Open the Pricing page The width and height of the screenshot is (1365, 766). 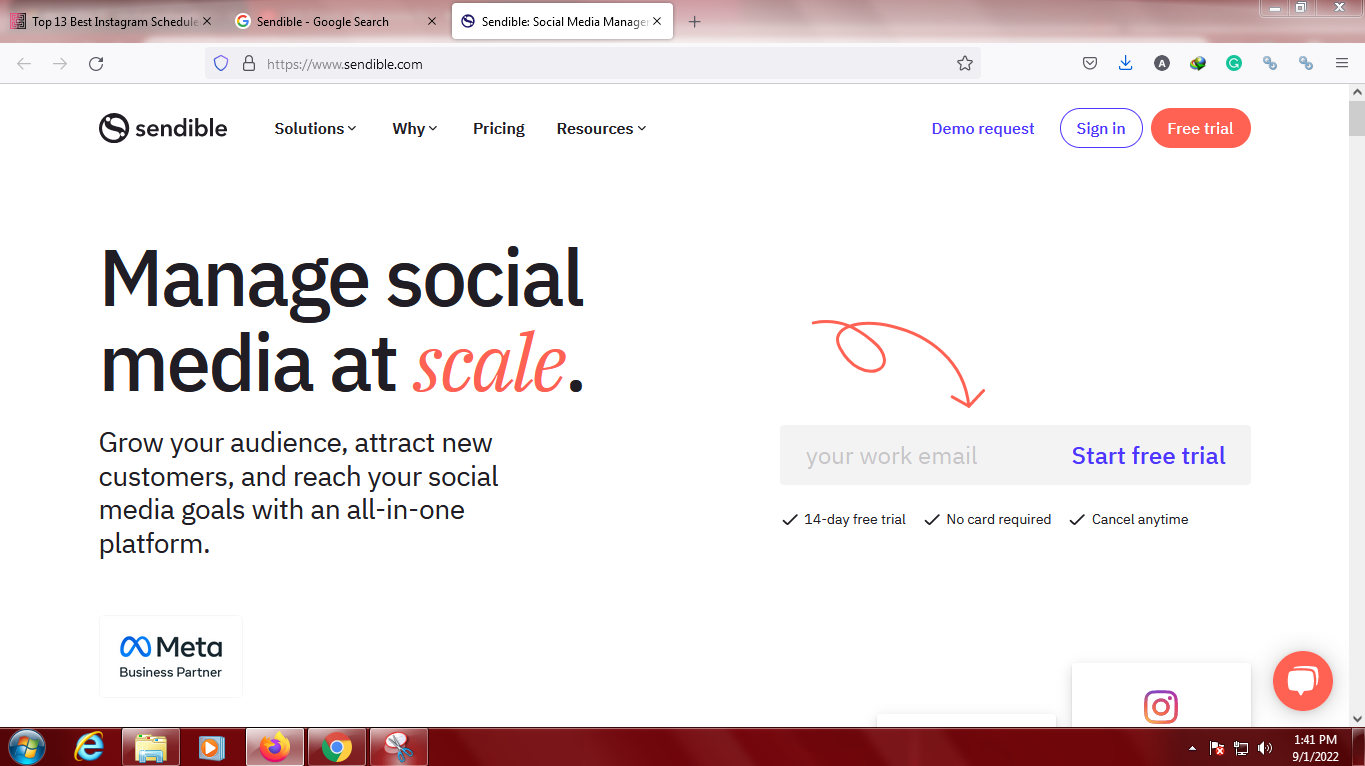[499, 128]
